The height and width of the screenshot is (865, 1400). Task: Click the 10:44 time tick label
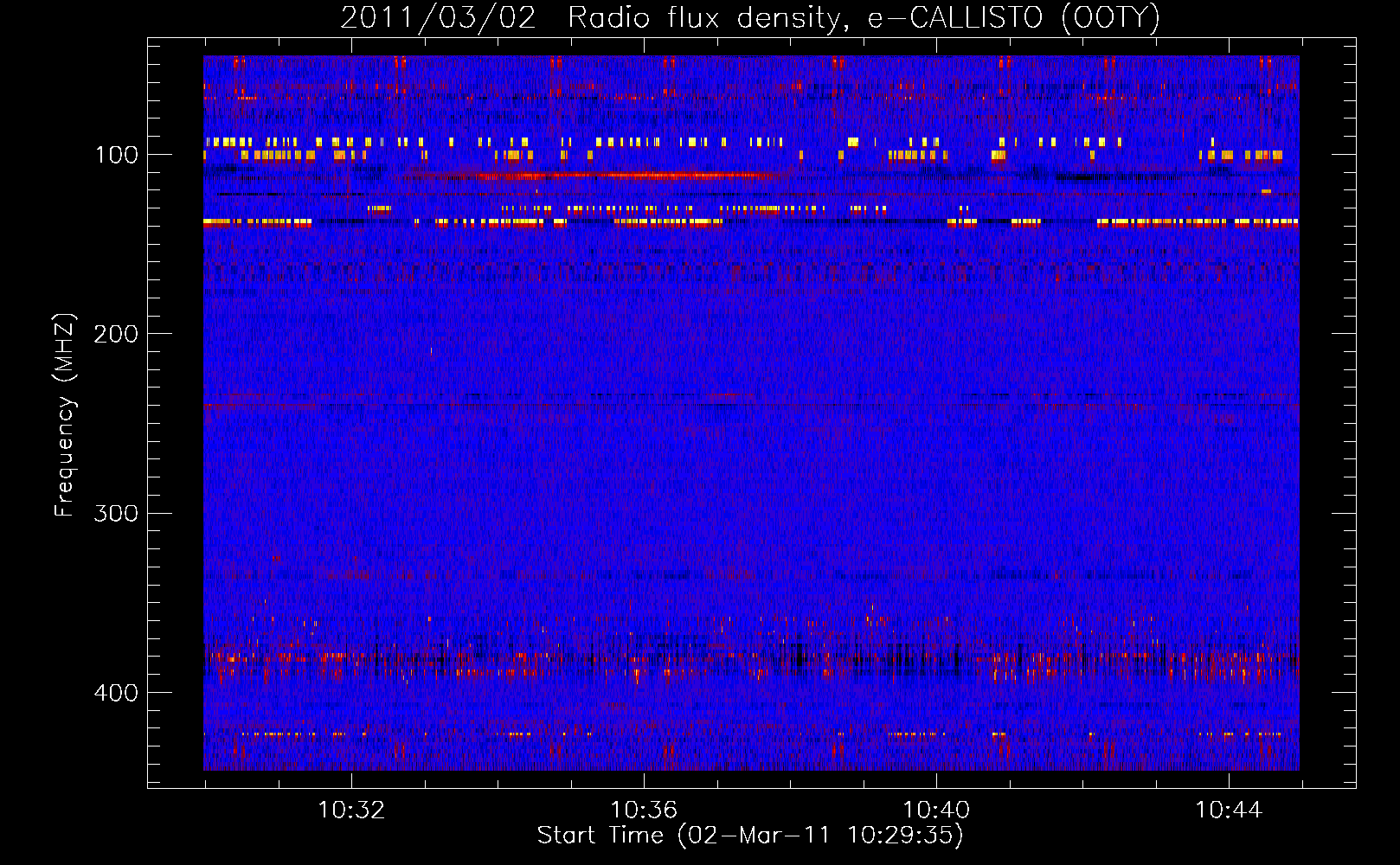(x=1229, y=811)
